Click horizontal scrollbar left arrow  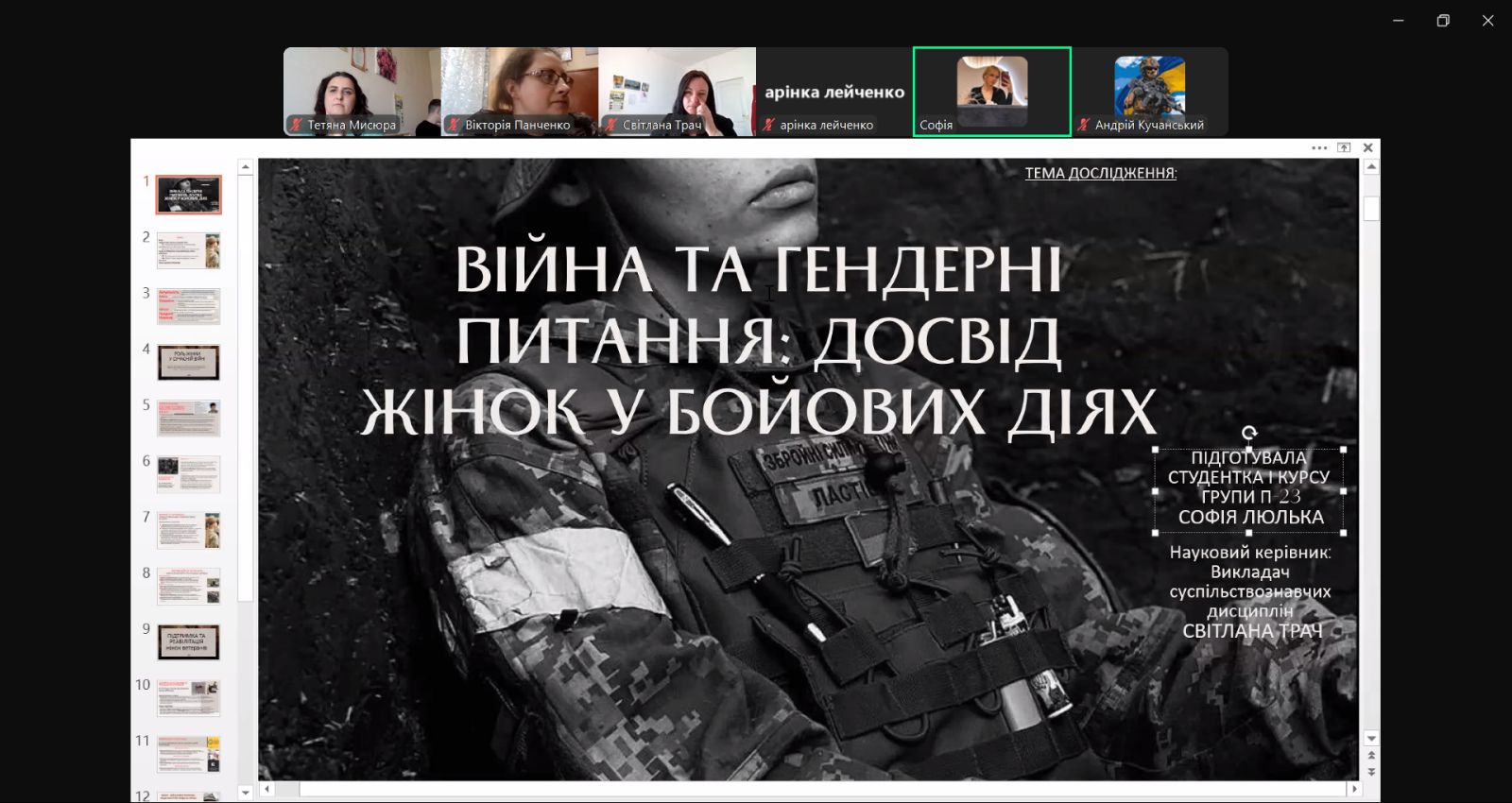[266, 788]
